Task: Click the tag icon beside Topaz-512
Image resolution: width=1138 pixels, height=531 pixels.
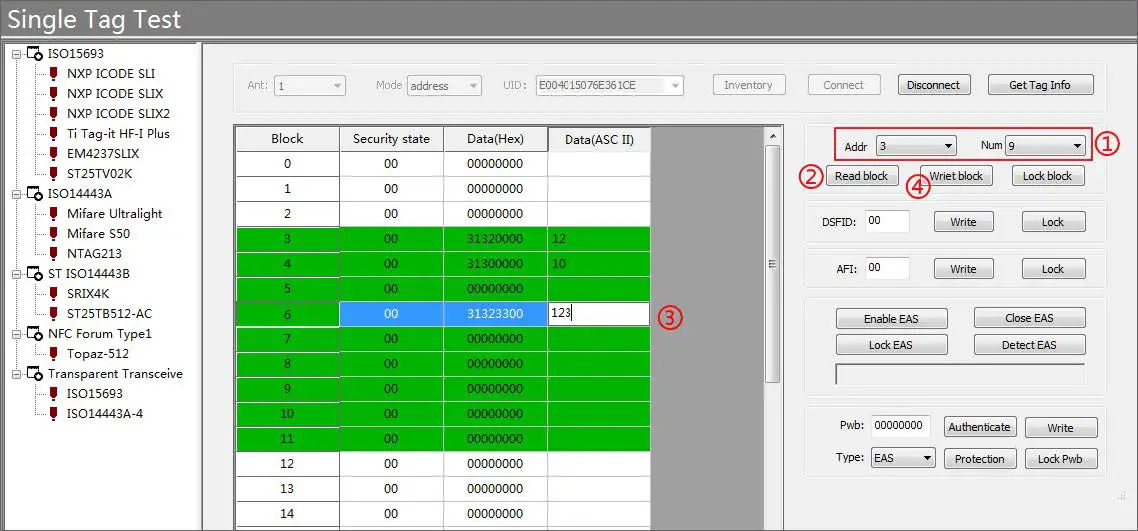Action: pos(54,354)
